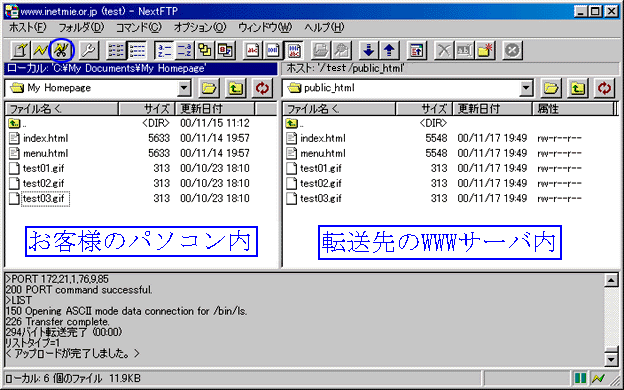This screenshot has height=390, width=624.
Task: Click the yellow overlapping squares toolbar icon
Action: (x=205, y=51)
